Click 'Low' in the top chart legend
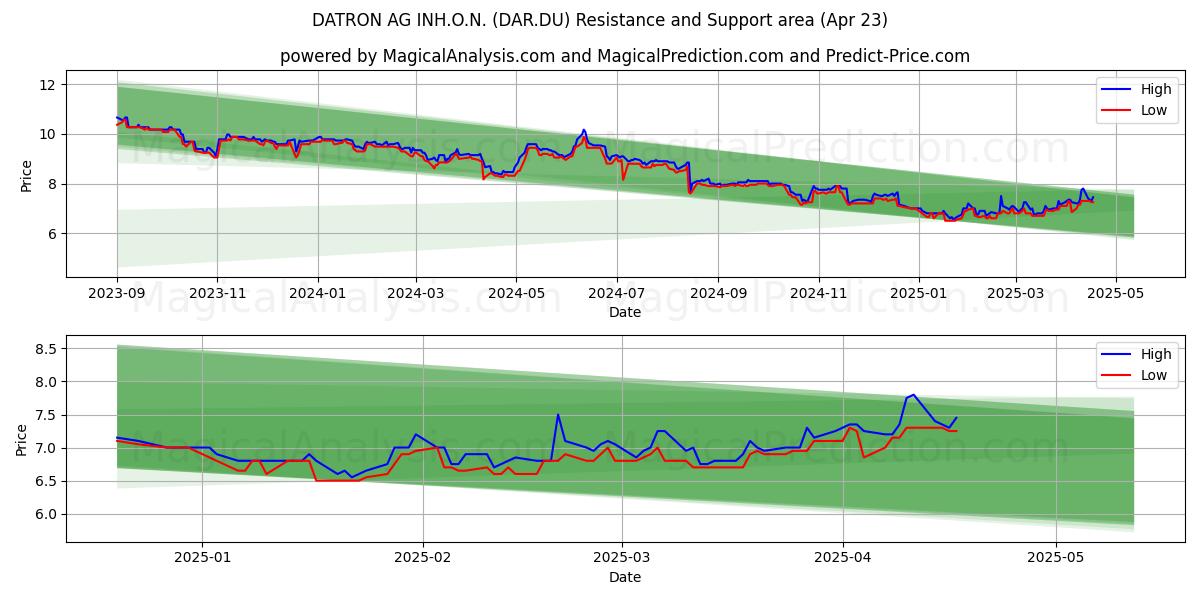1200x600 pixels. [x=1154, y=110]
